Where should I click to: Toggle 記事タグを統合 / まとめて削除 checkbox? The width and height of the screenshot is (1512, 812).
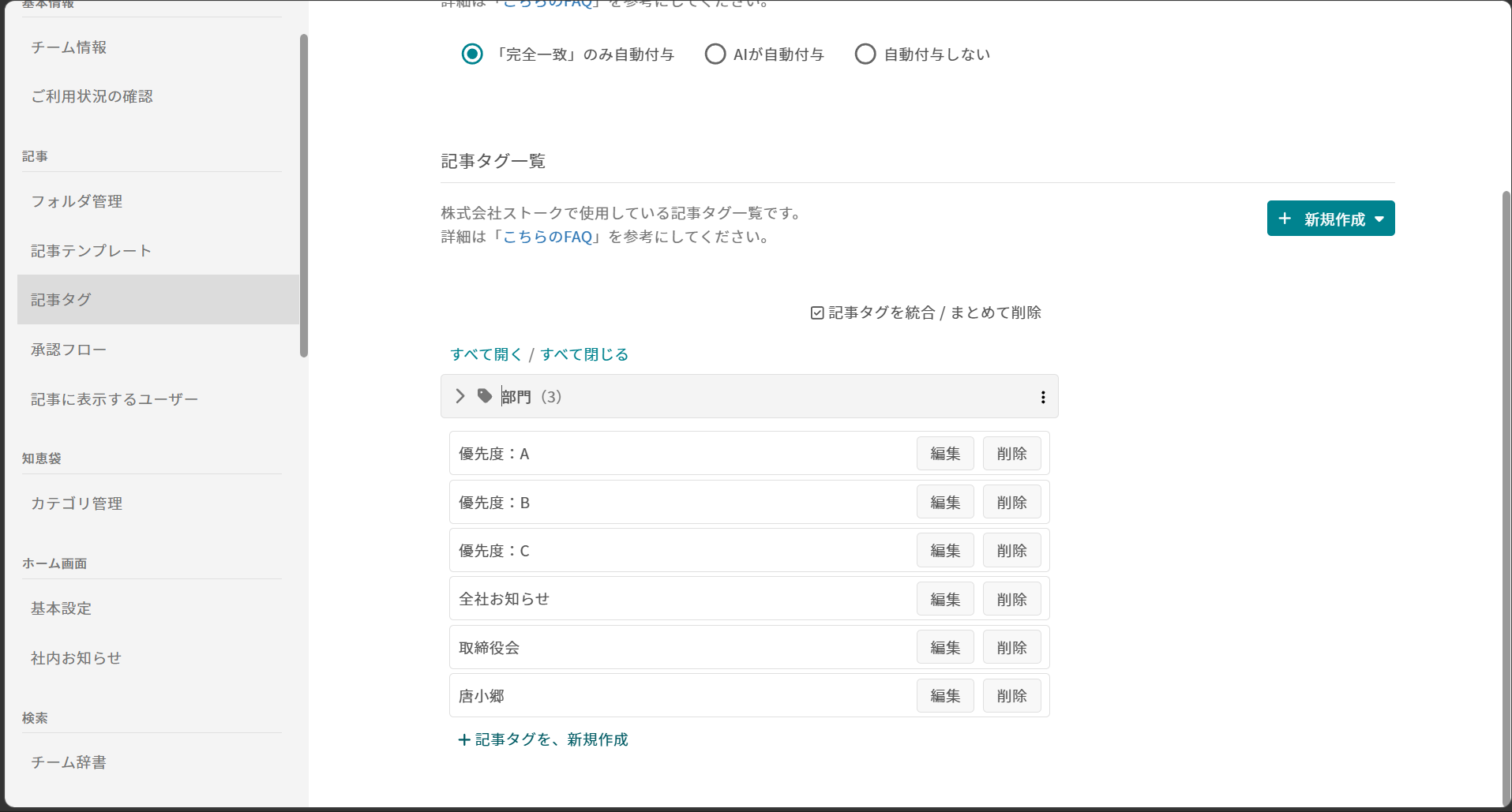(817, 313)
